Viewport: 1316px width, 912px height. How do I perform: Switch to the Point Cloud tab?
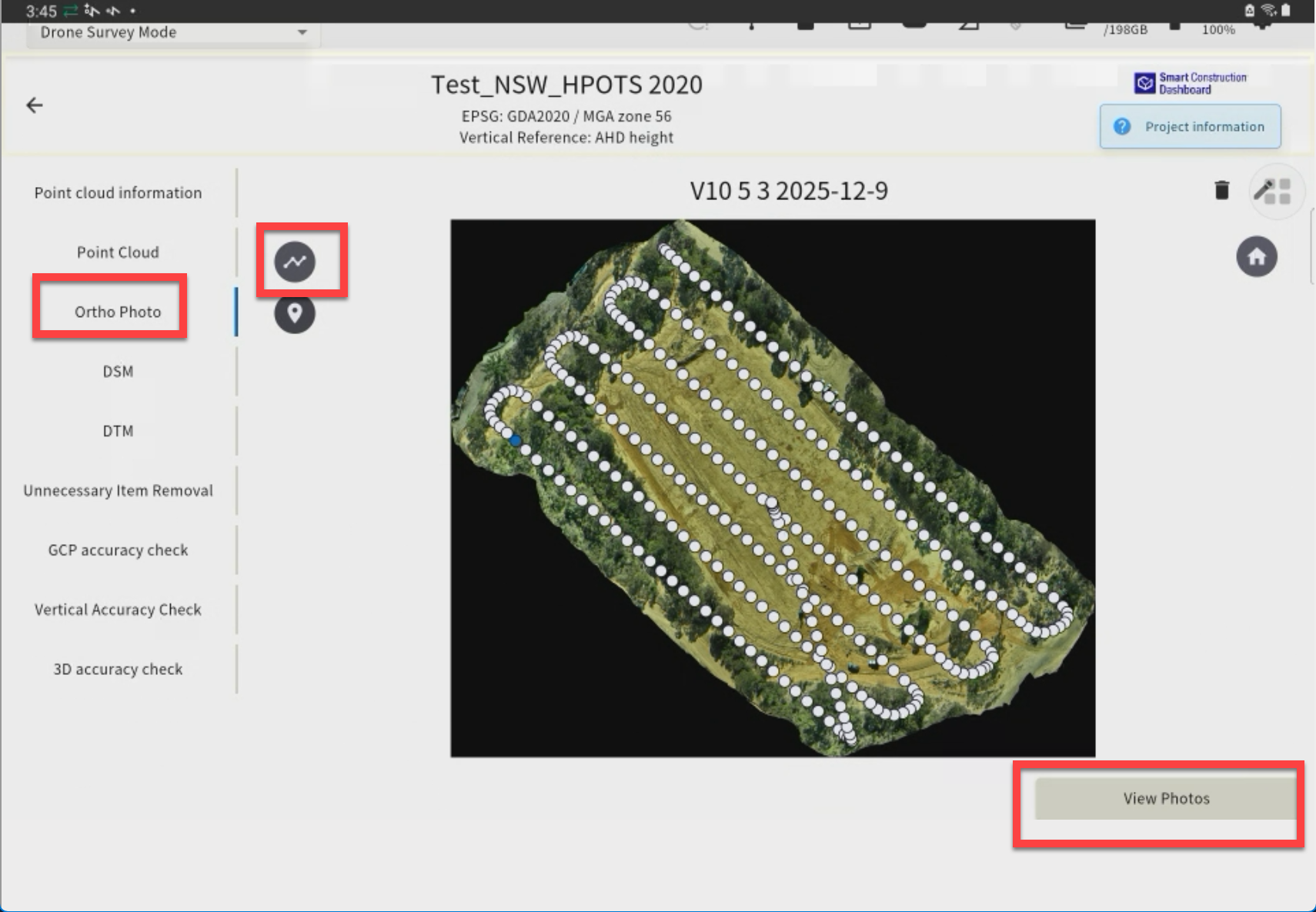(118, 252)
